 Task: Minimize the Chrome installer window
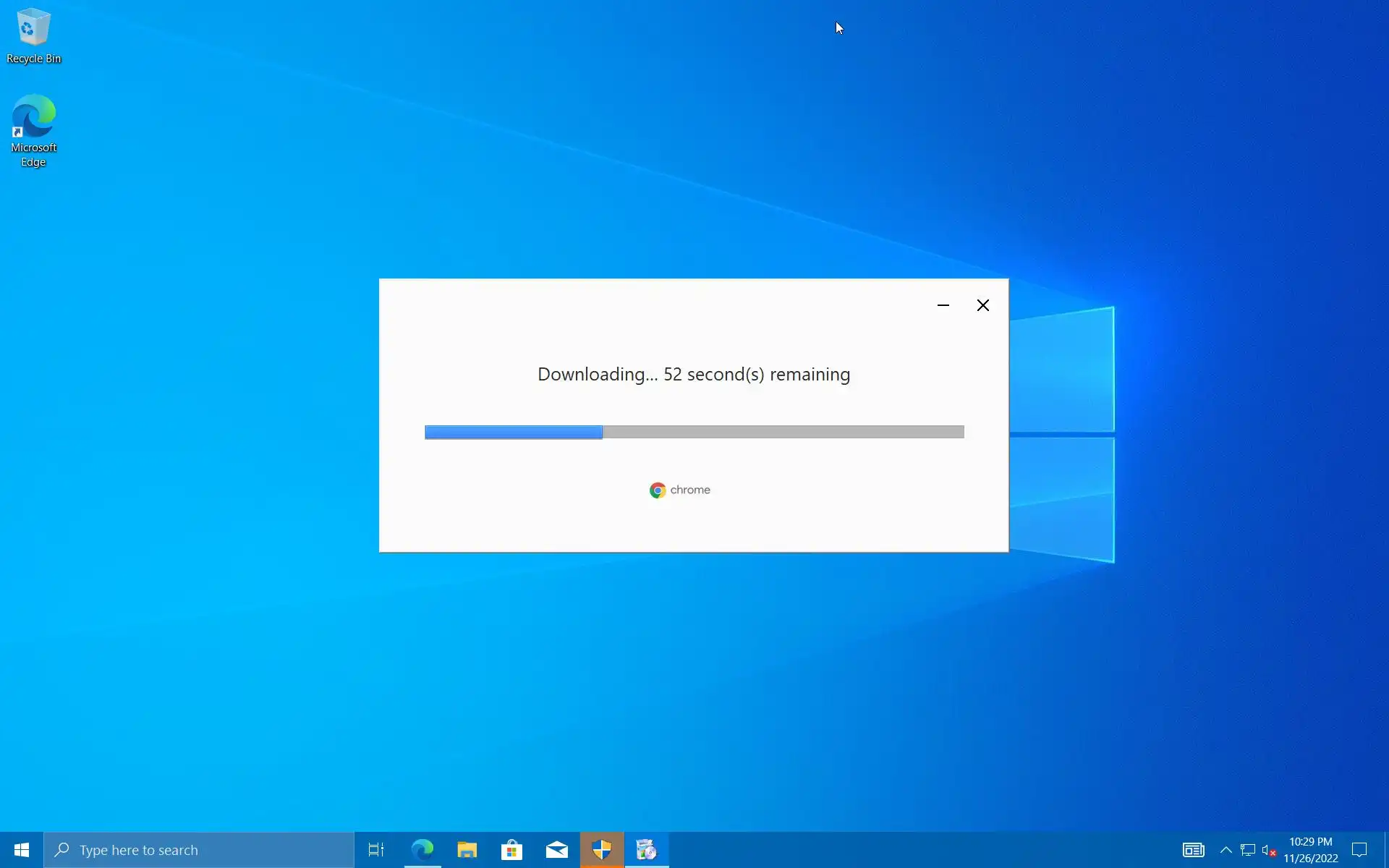click(943, 305)
